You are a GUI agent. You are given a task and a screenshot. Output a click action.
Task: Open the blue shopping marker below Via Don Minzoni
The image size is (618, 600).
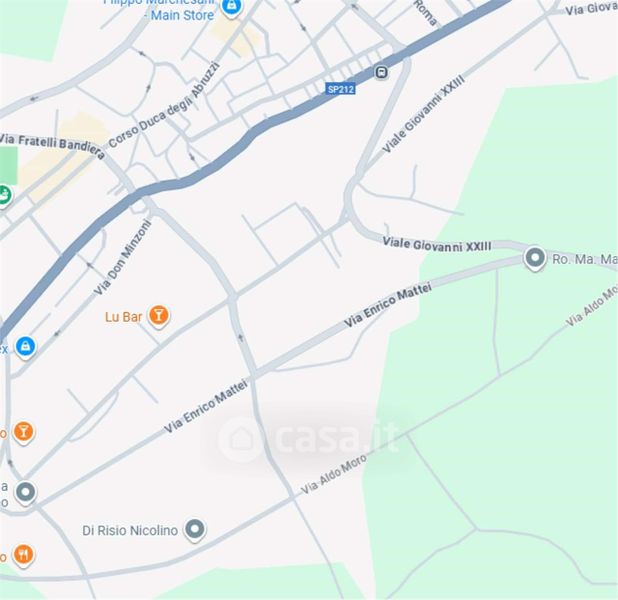click(25, 347)
